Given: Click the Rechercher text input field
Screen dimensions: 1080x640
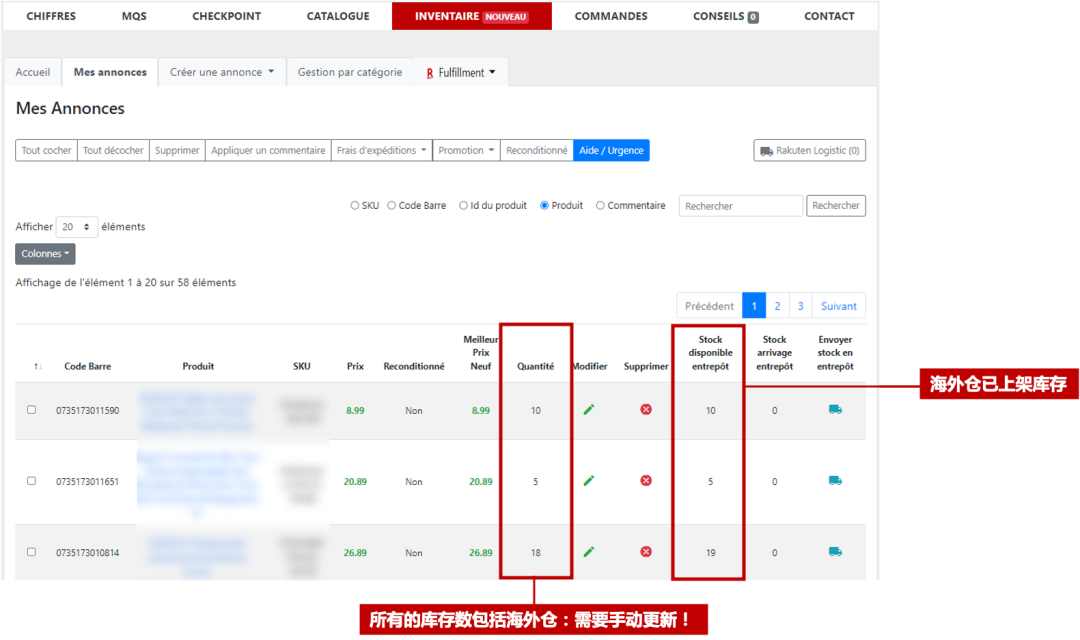Looking at the screenshot, I should pyautogui.click(x=740, y=206).
